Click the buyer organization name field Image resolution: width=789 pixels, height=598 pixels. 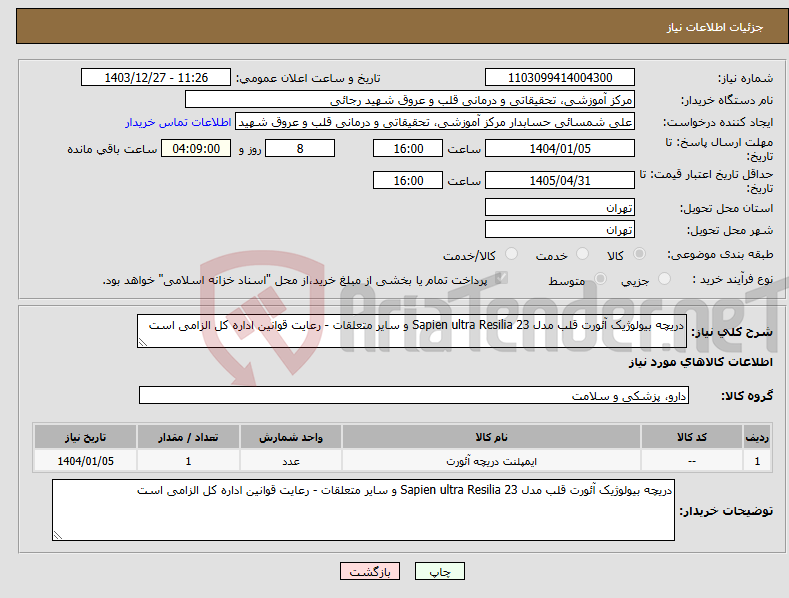click(410, 100)
